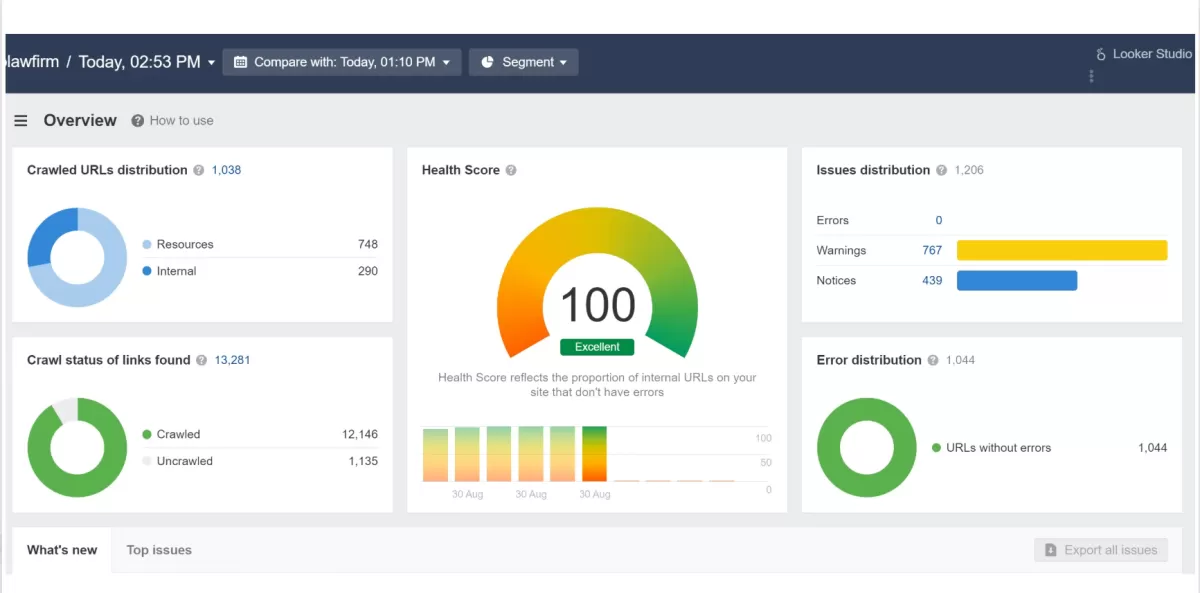Click the help icon next to Error distribution

pyautogui.click(x=933, y=360)
